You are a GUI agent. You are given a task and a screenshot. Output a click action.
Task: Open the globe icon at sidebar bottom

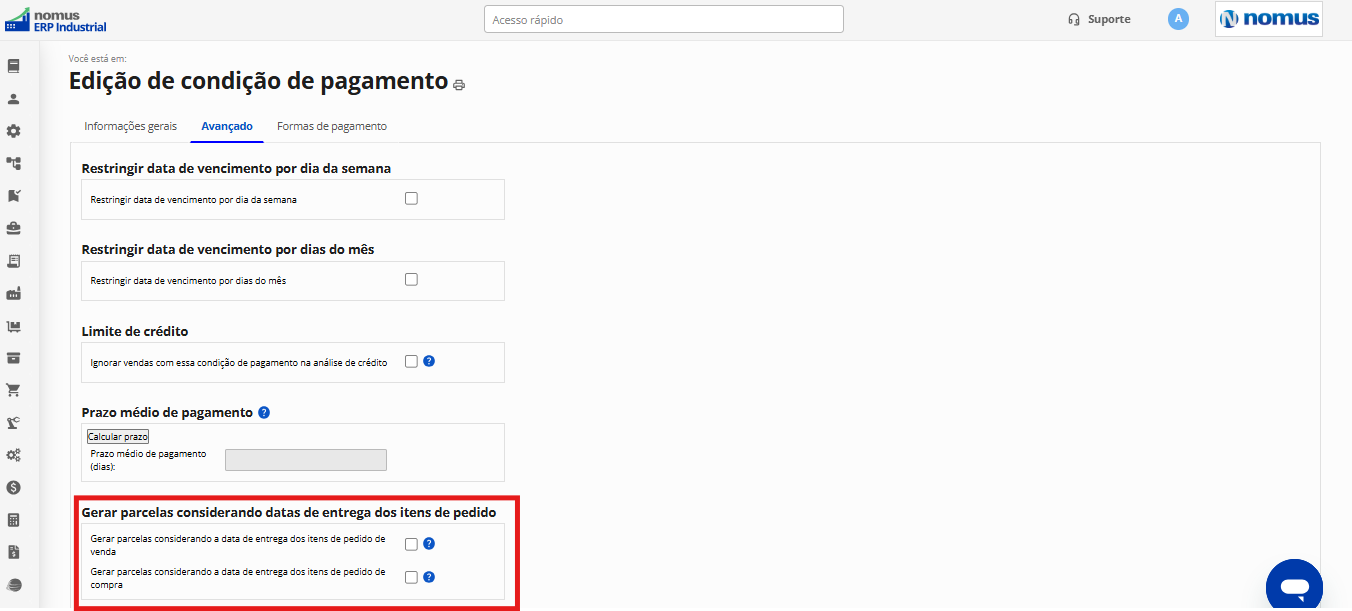tap(14, 585)
